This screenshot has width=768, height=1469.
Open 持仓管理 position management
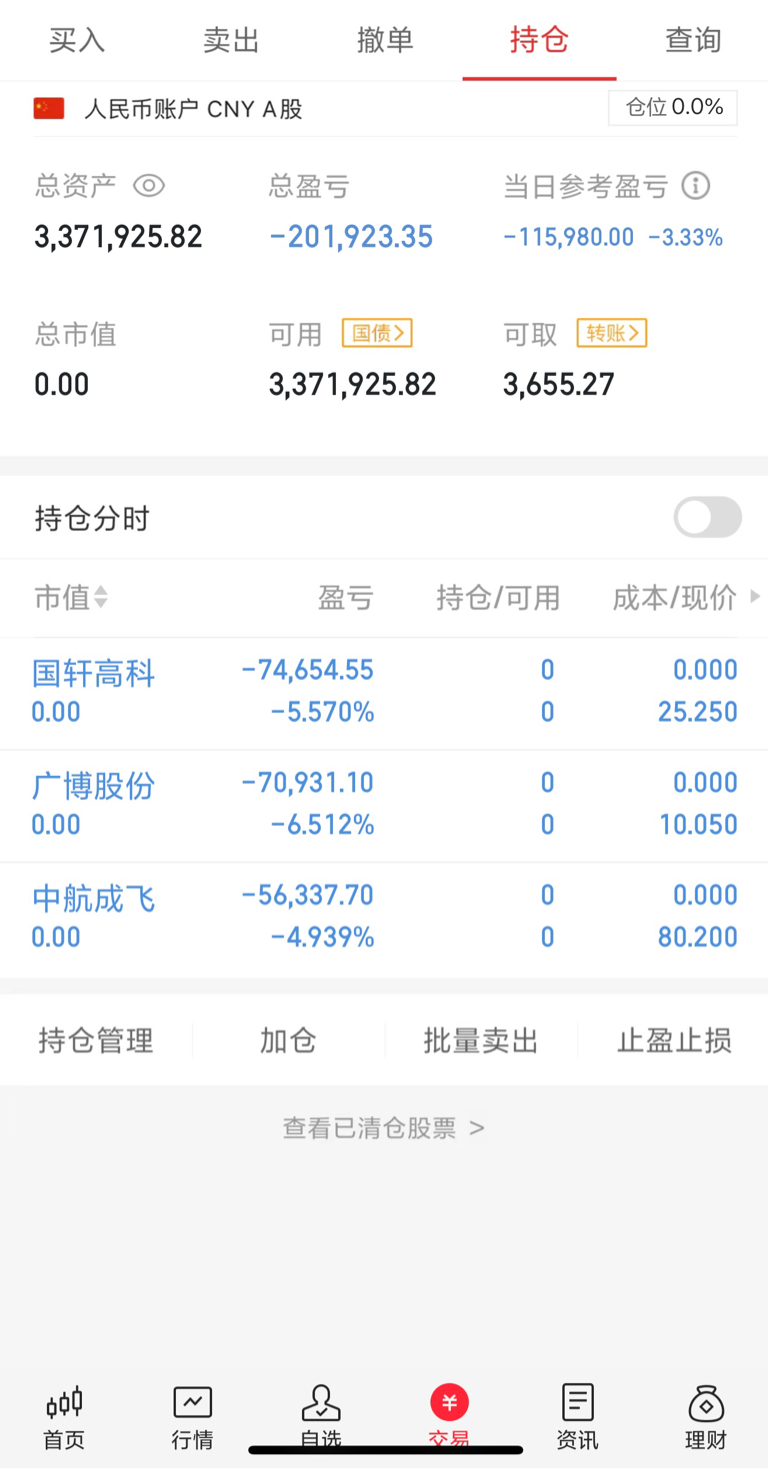coord(96,1041)
